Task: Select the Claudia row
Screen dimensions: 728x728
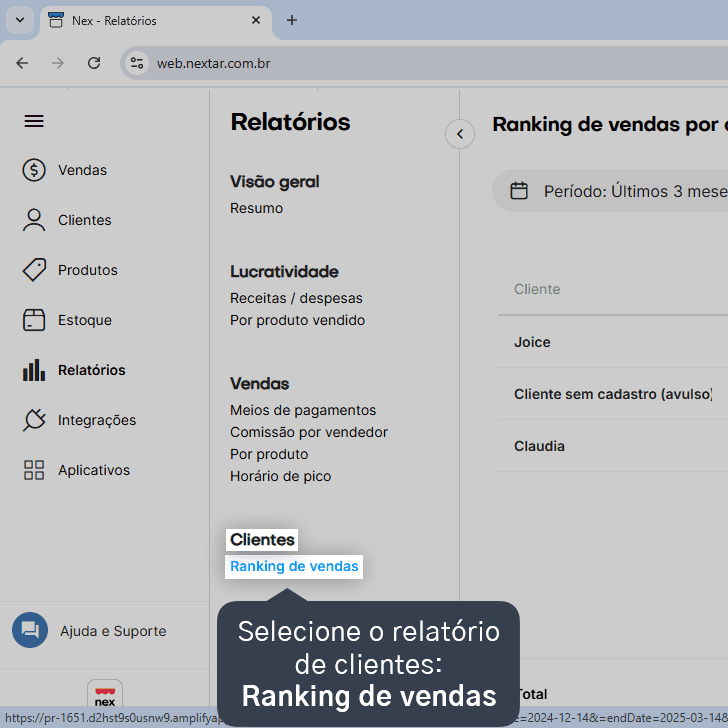Action: 613,446
